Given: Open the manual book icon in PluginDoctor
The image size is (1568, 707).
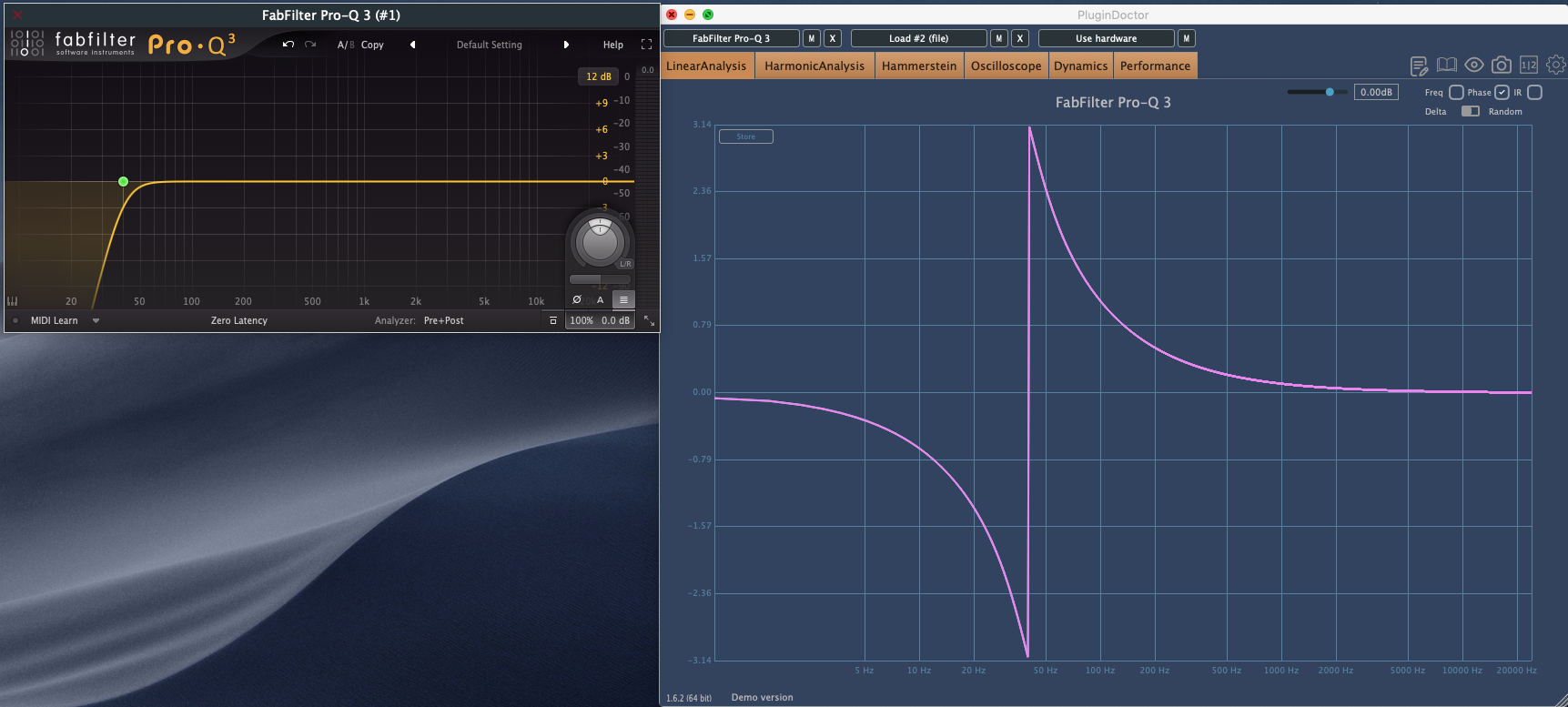Looking at the screenshot, I should click(x=1446, y=65).
